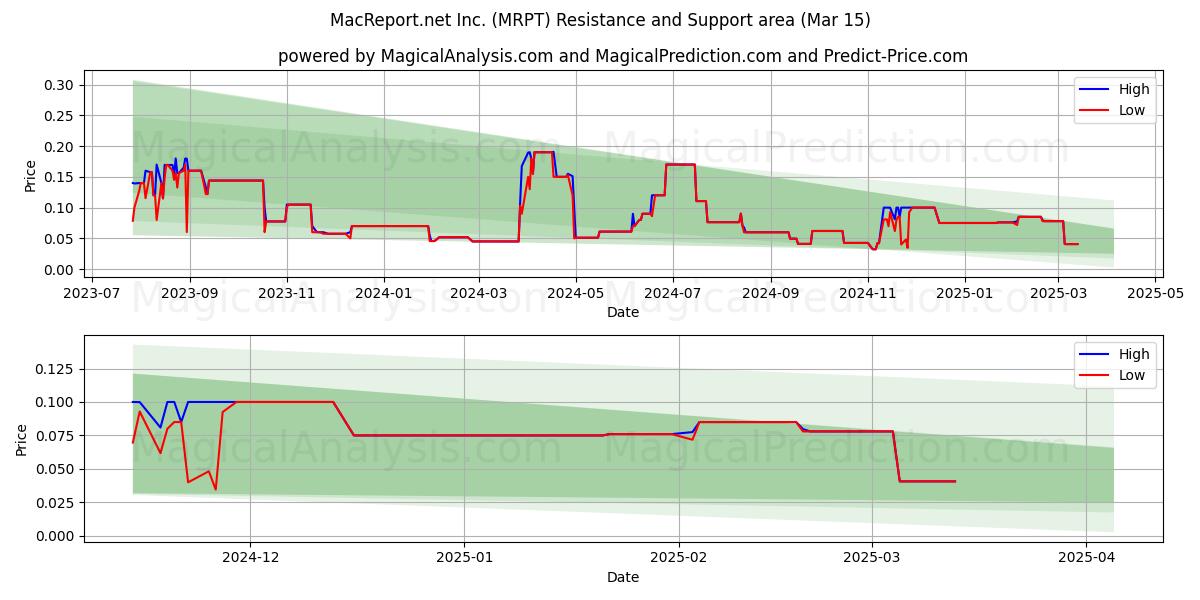Click the 2025-02 tick label on the bottom chart
Screen dimensions: 1200x600
point(679,557)
